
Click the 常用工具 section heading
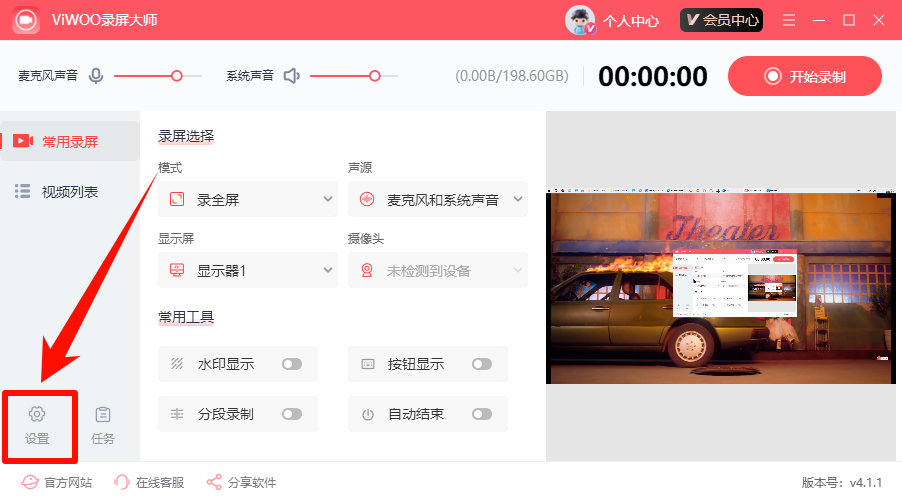click(186, 317)
